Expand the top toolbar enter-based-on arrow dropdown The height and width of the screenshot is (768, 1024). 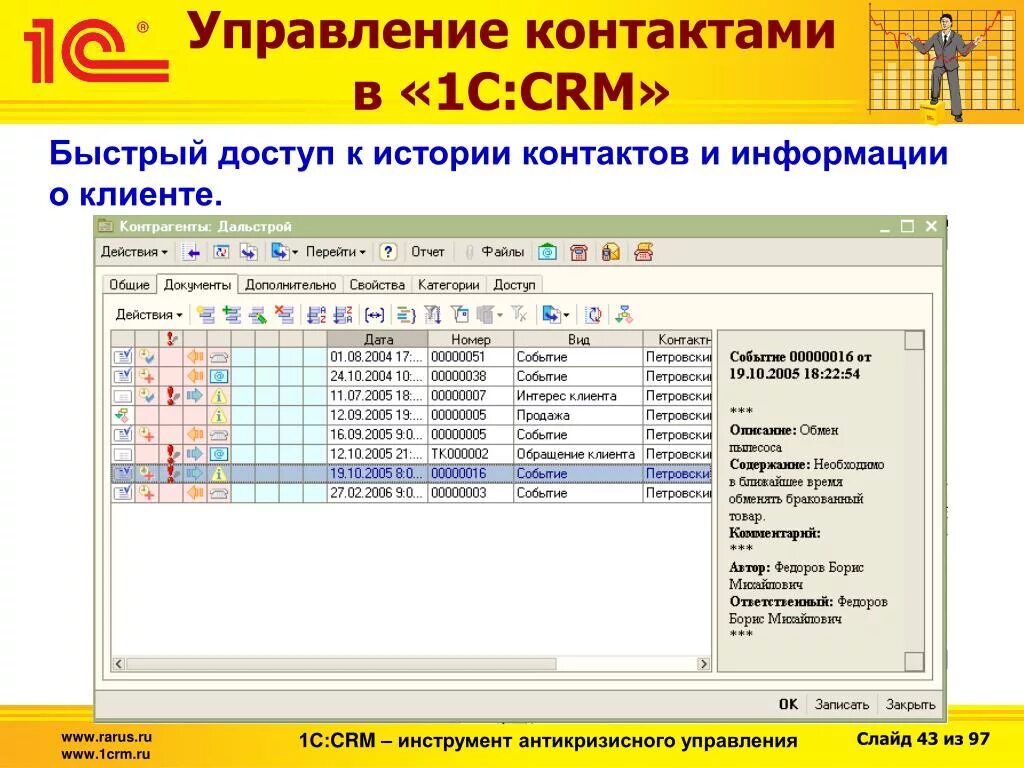click(295, 253)
